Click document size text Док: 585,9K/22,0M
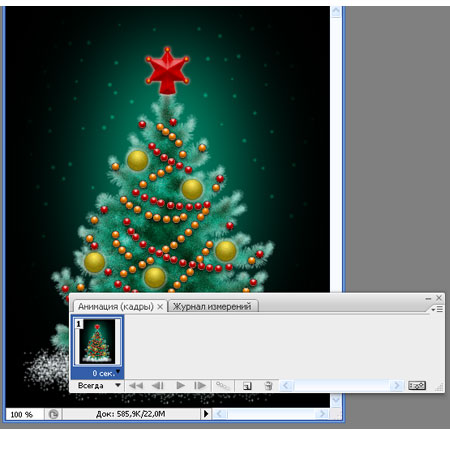 [131, 414]
